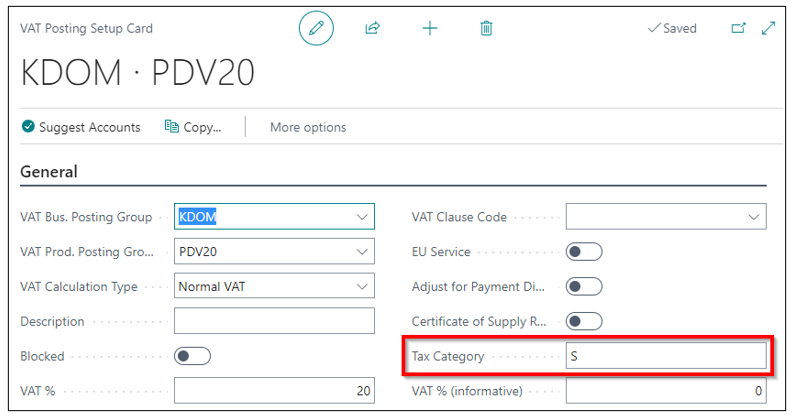
Task: Expand VAT Calculation Type dropdown
Action: coord(362,286)
